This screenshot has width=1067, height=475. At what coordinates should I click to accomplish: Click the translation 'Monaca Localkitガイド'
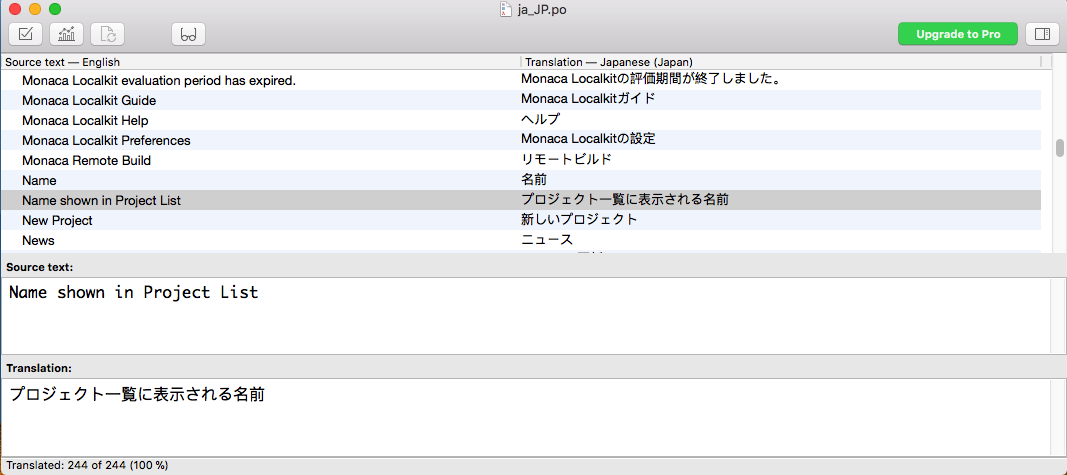589,99
